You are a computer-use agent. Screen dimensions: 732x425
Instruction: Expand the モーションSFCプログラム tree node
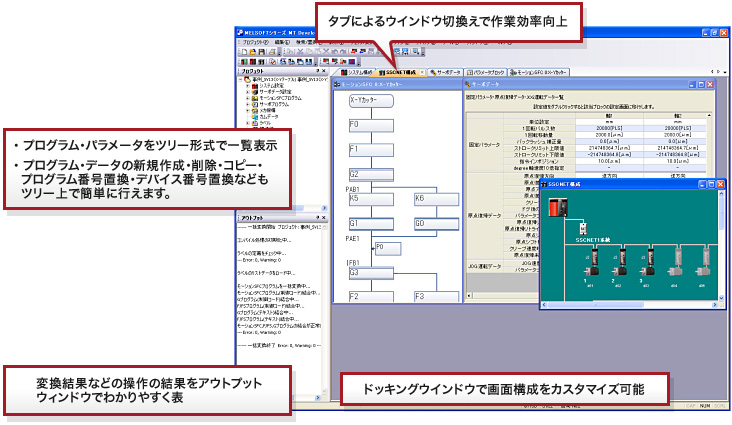[249, 100]
